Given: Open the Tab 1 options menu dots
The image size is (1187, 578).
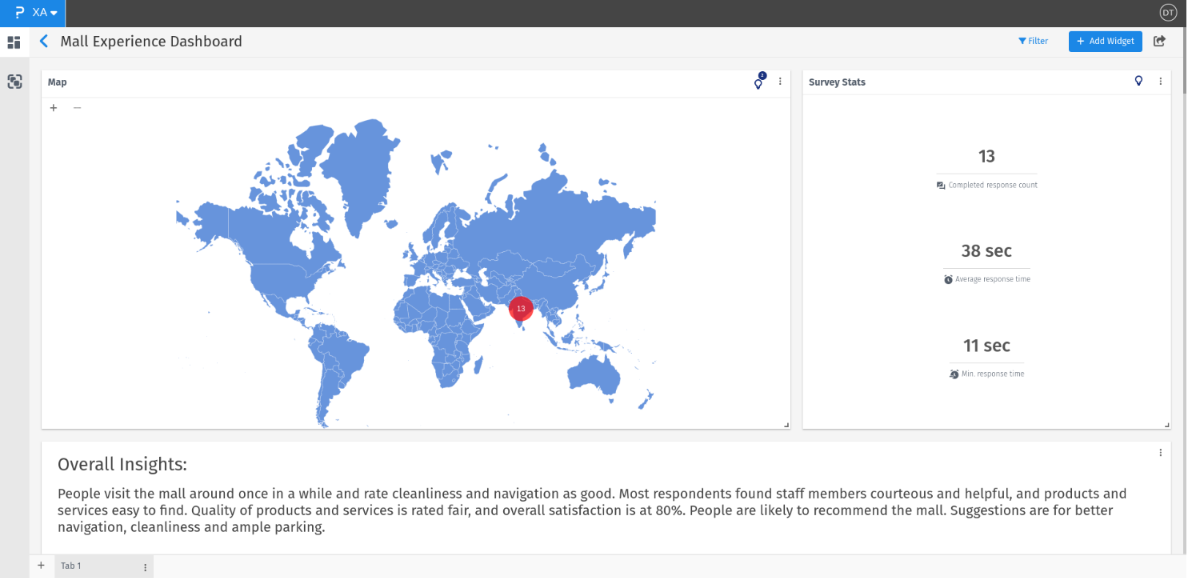Looking at the screenshot, I should coord(145,567).
